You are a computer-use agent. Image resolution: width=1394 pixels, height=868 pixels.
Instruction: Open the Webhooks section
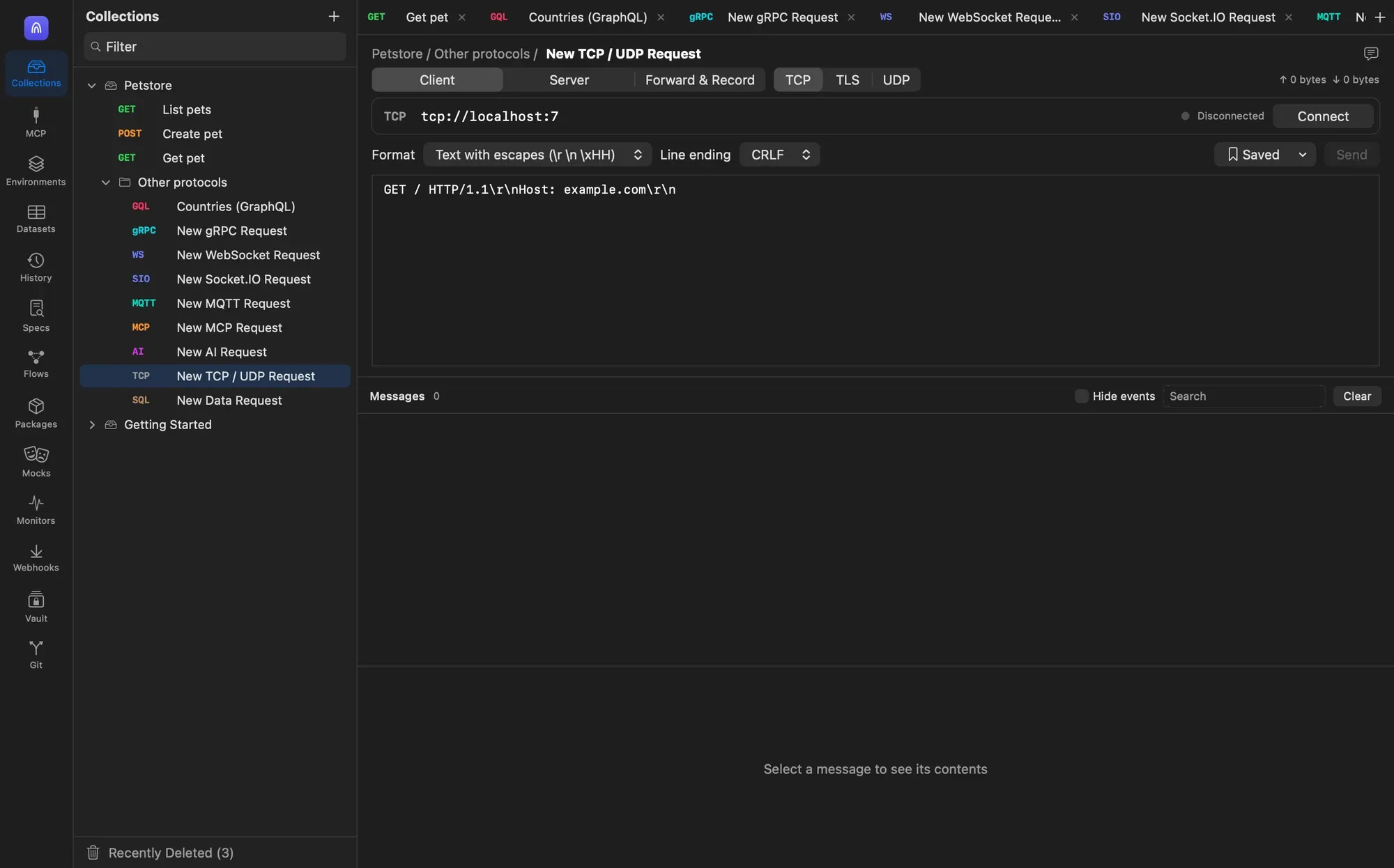pyautogui.click(x=36, y=558)
